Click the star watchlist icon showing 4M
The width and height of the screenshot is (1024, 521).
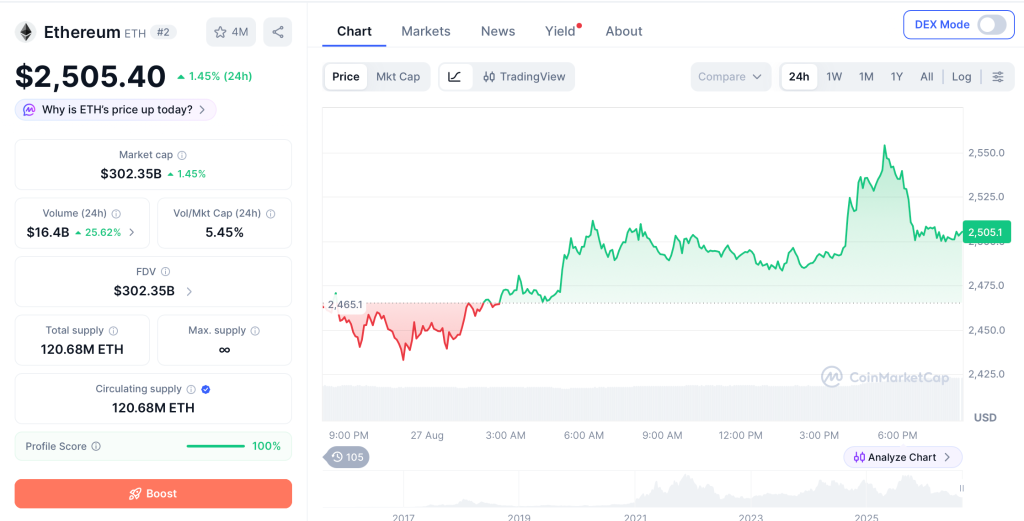click(231, 32)
